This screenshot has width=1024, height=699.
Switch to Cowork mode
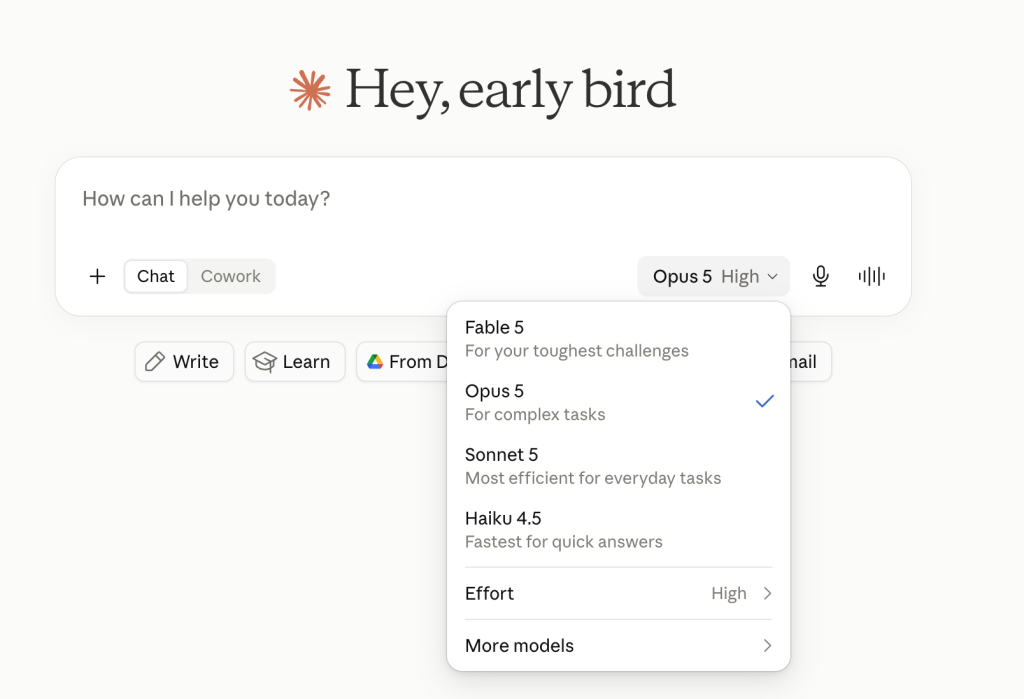click(231, 276)
